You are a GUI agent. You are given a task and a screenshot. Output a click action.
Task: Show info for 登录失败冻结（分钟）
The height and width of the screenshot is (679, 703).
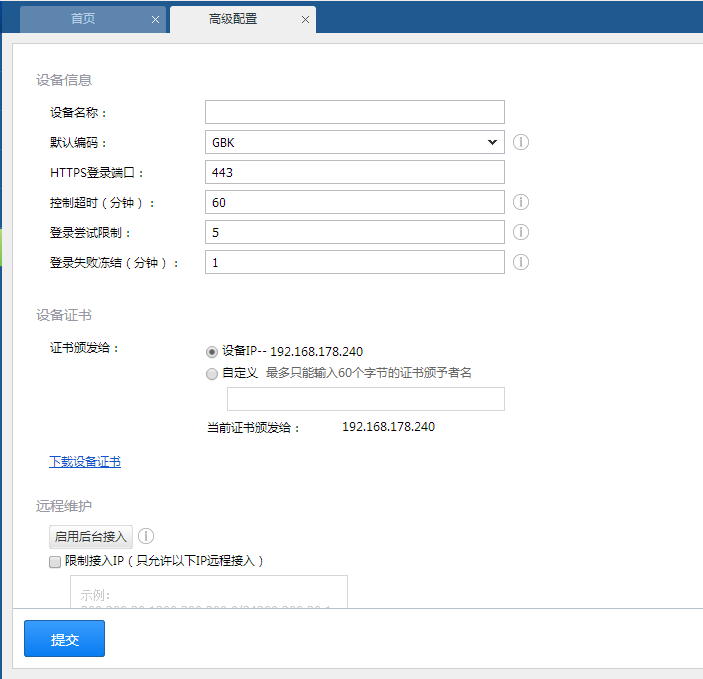521,262
